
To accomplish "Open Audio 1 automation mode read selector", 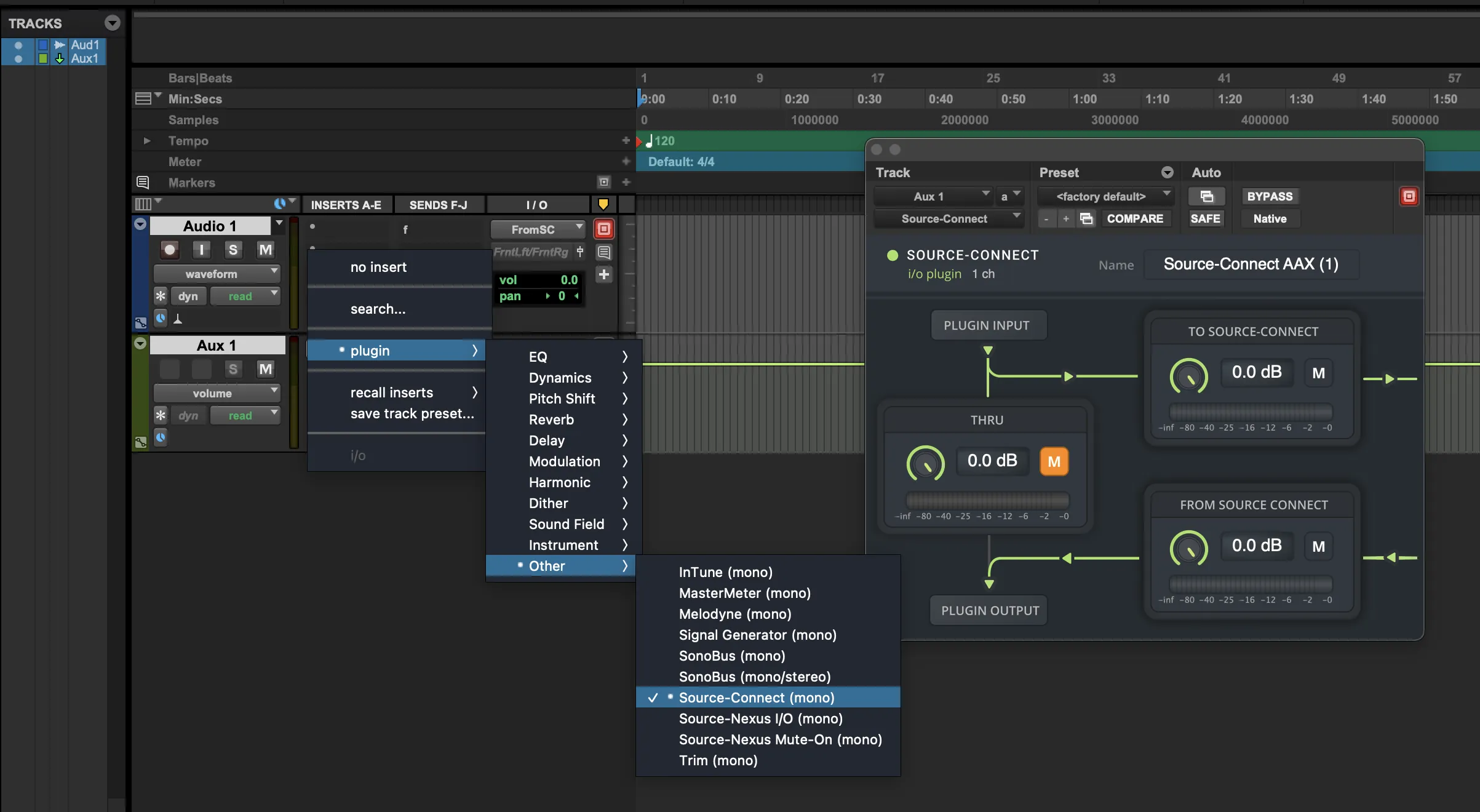I will [245, 297].
